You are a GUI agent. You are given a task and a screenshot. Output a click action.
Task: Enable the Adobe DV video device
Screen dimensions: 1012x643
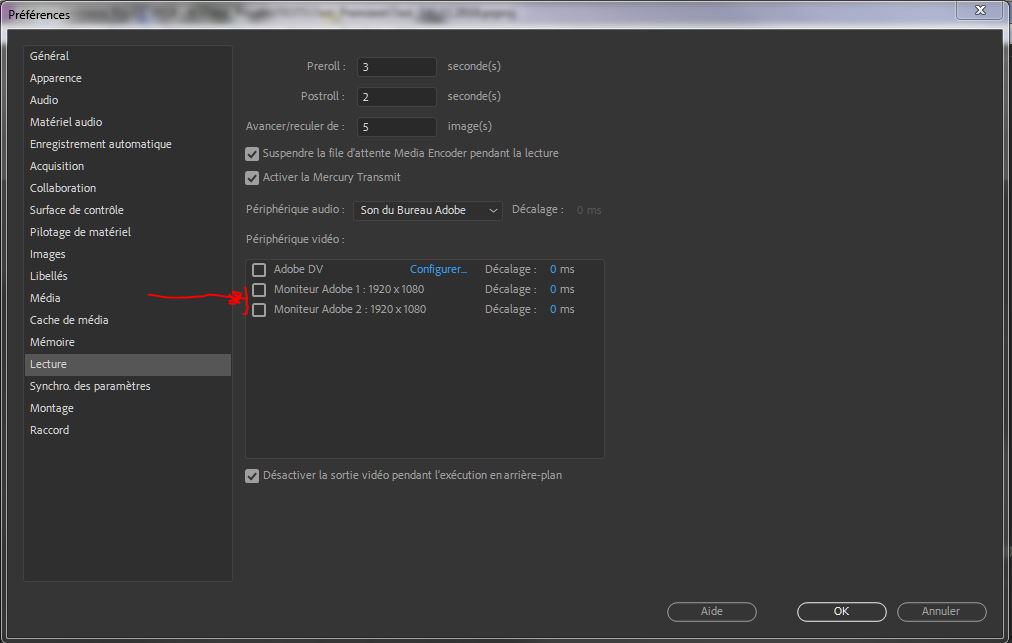(x=259, y=270)
